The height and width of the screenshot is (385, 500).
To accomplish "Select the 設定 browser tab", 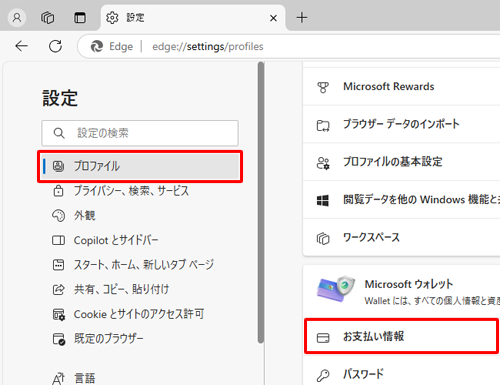I will (193, 17).
